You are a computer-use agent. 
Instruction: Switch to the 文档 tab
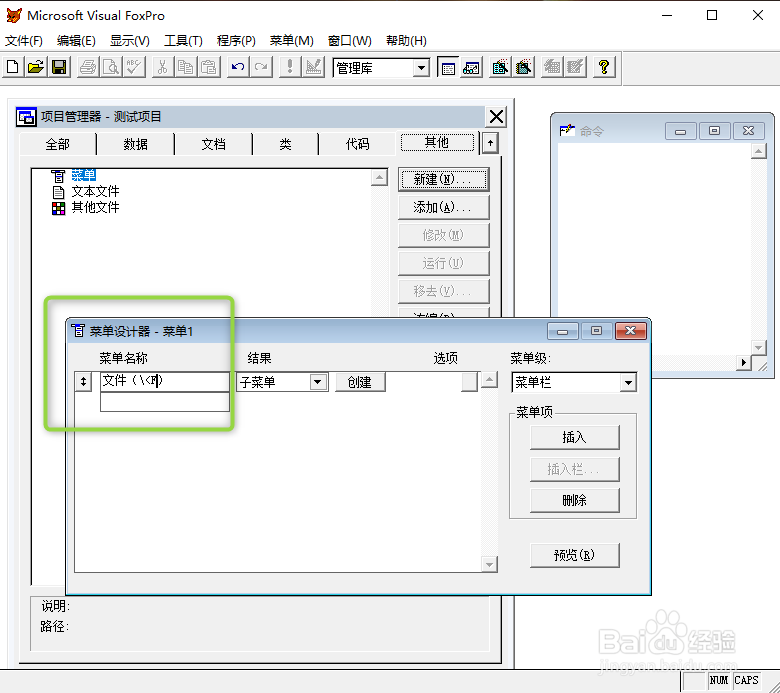coord(213,144)
